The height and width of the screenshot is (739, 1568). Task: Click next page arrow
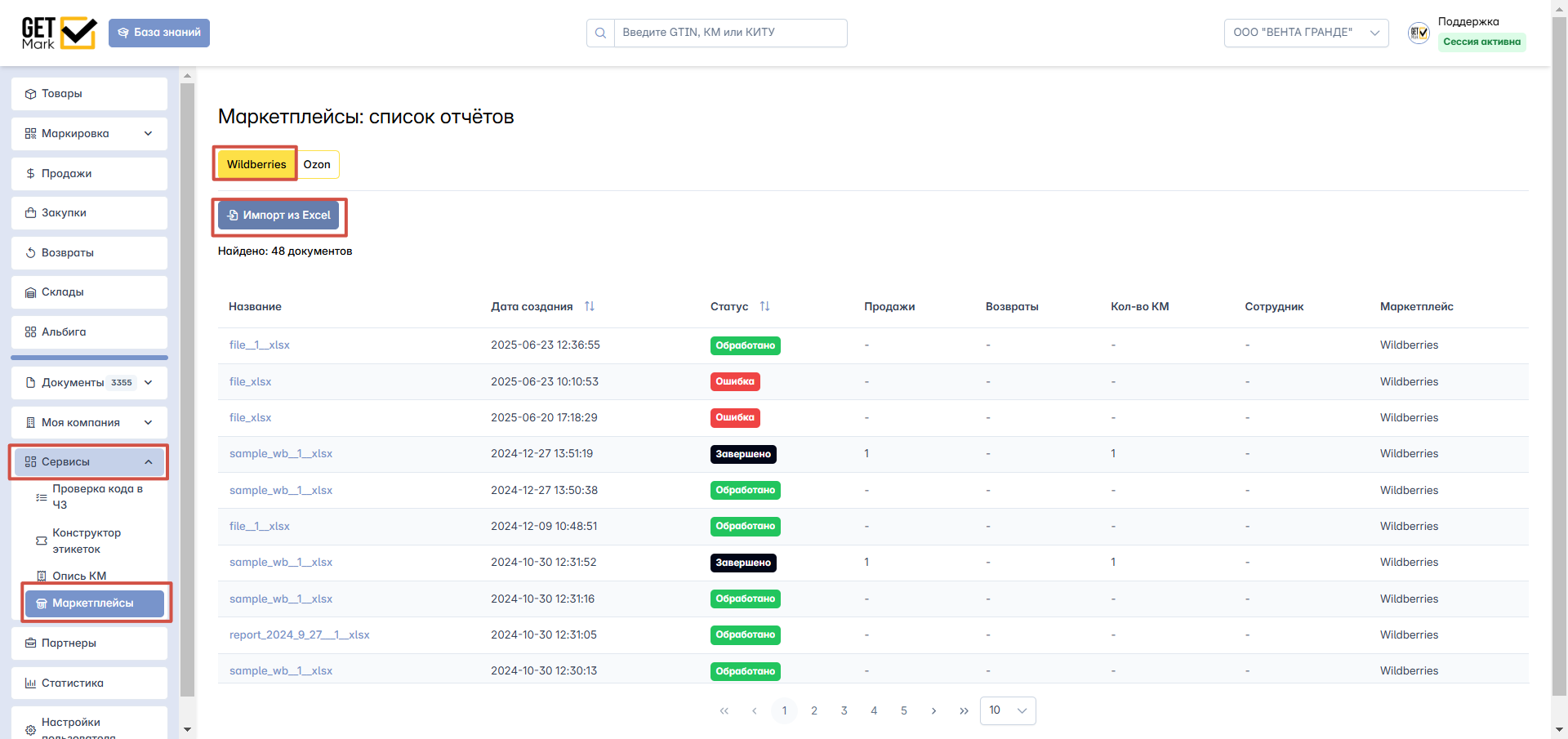(x=933, y=710)
